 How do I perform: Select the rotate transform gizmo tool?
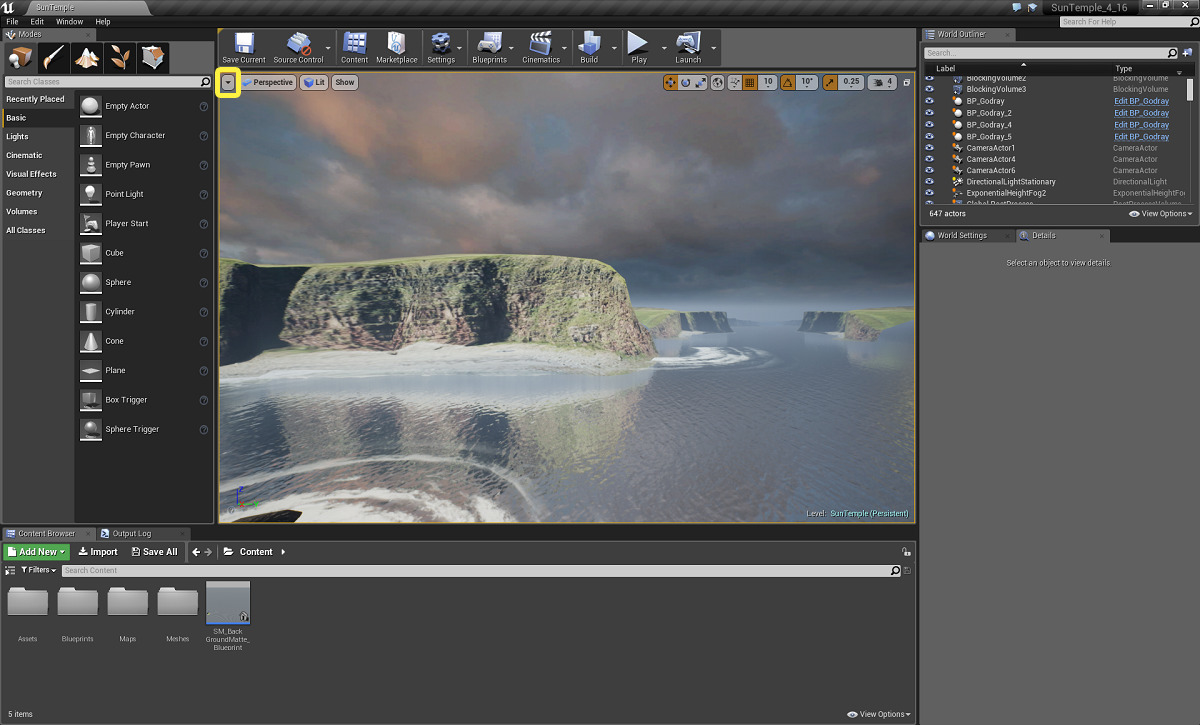pos(685,82)
